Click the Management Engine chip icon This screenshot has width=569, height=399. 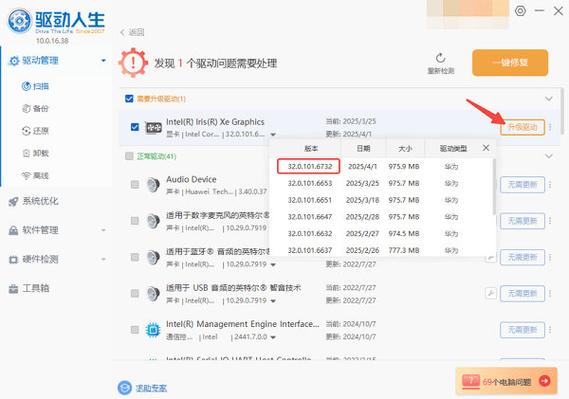(x=153, y=330)
